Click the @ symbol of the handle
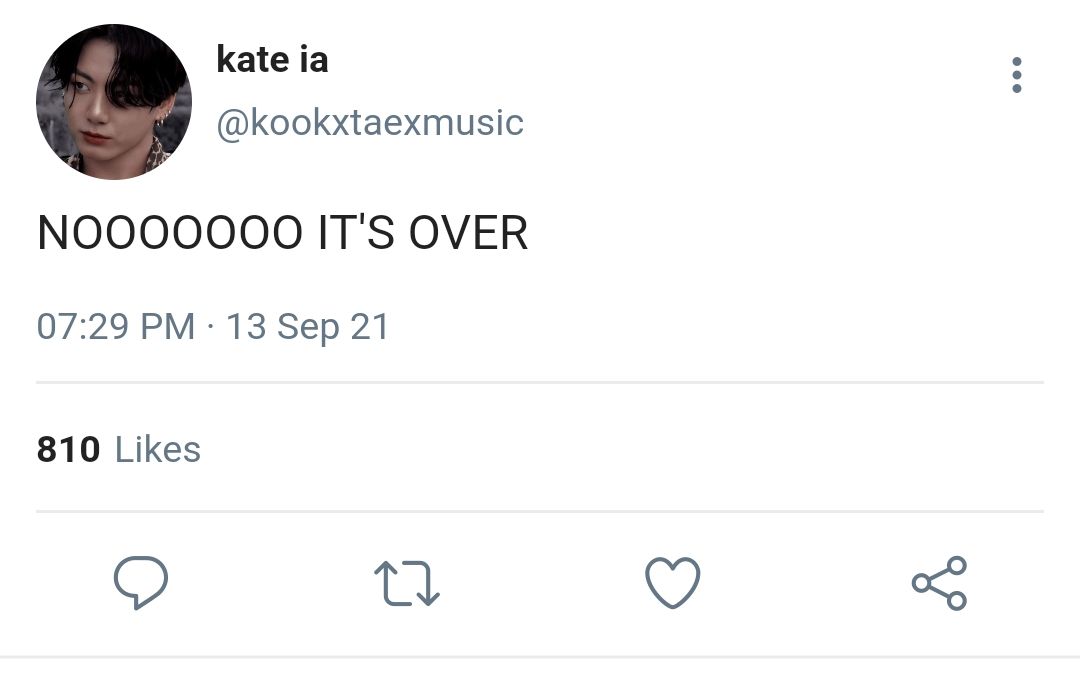 (x=232, y=125)
